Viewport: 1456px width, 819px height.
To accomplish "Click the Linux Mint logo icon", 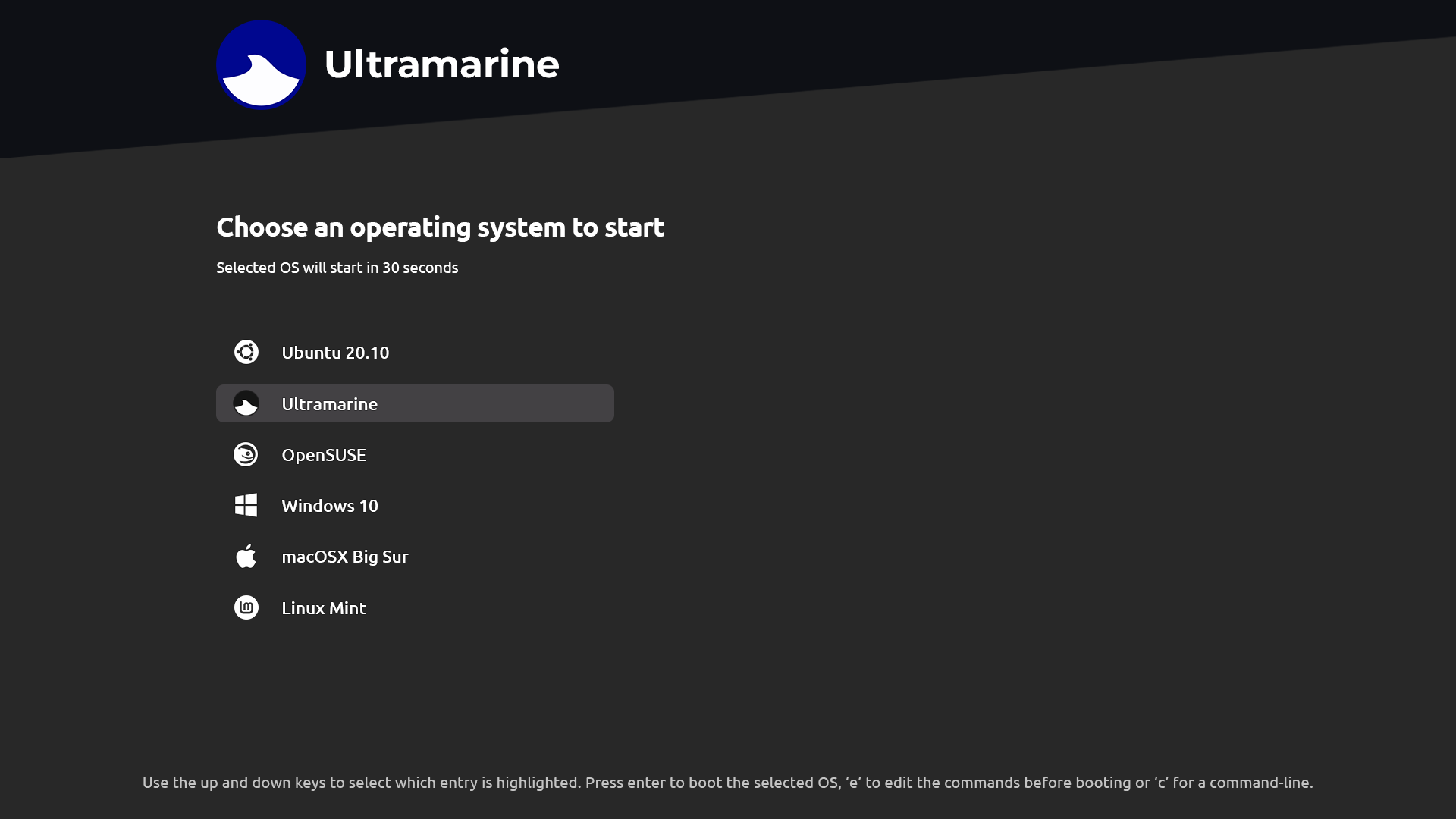I will click(246, 607).
